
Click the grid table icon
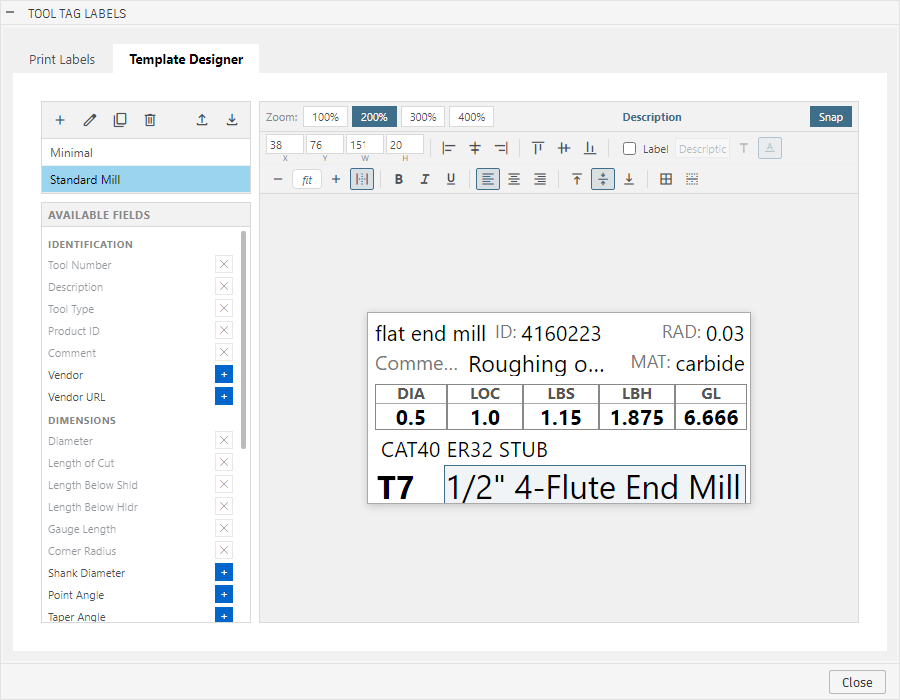coord(666,179)
